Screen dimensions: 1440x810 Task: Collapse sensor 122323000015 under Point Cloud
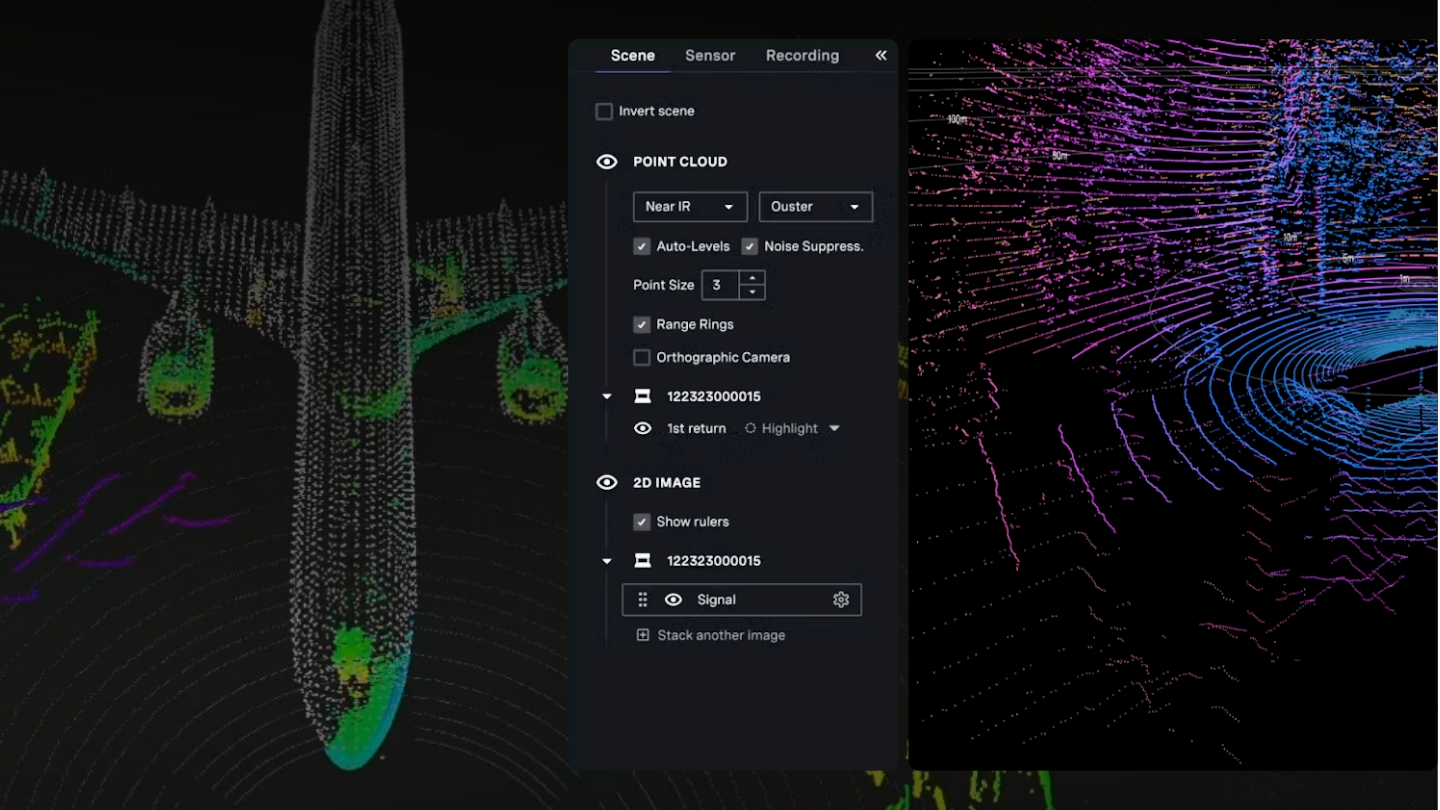pos(607,397)
